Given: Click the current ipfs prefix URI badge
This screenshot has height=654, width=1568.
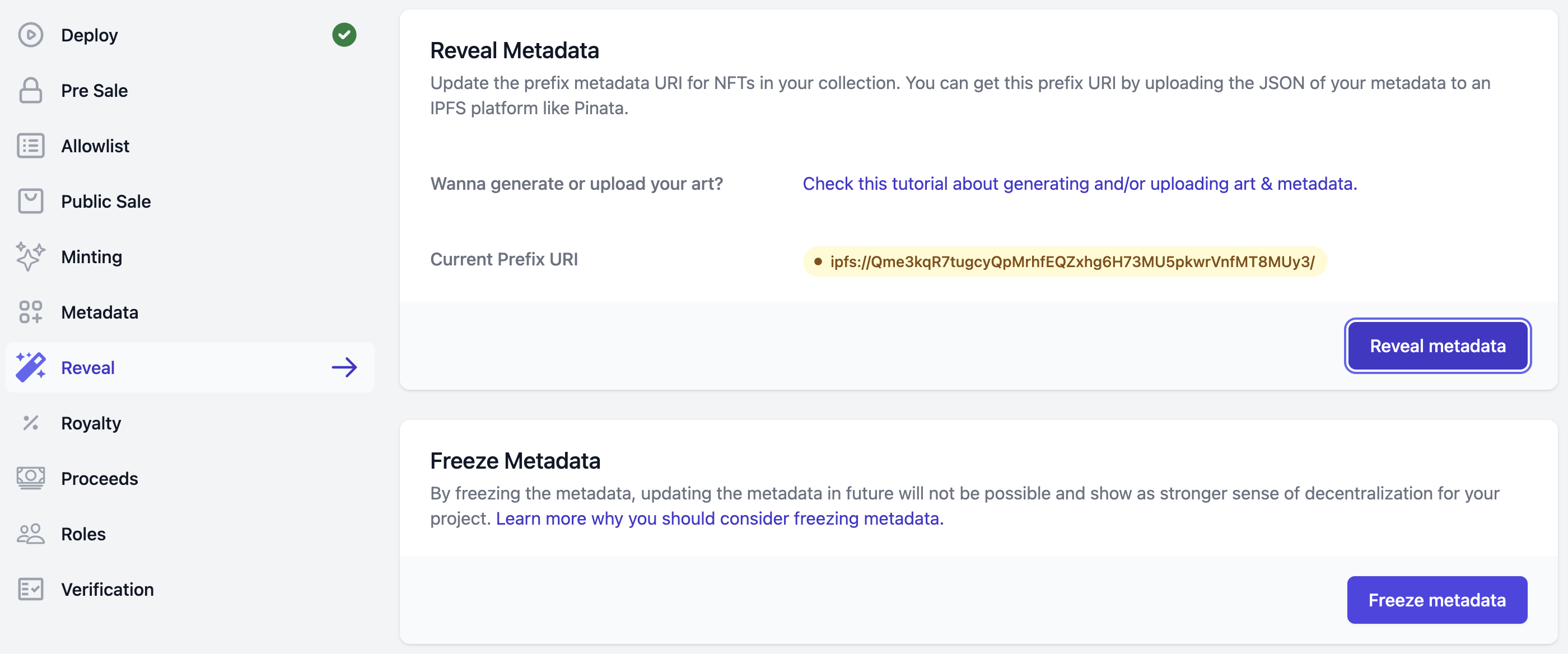Looking at the screenshot, I should 1065,261.
